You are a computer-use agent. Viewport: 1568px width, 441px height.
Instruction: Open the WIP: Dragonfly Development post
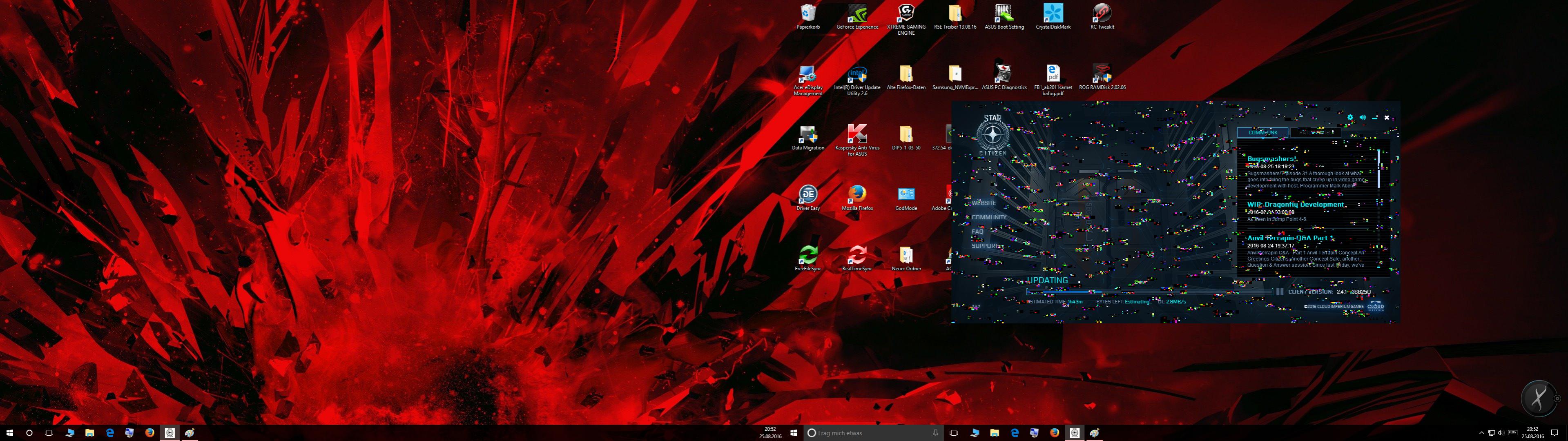coord(1295,205)
